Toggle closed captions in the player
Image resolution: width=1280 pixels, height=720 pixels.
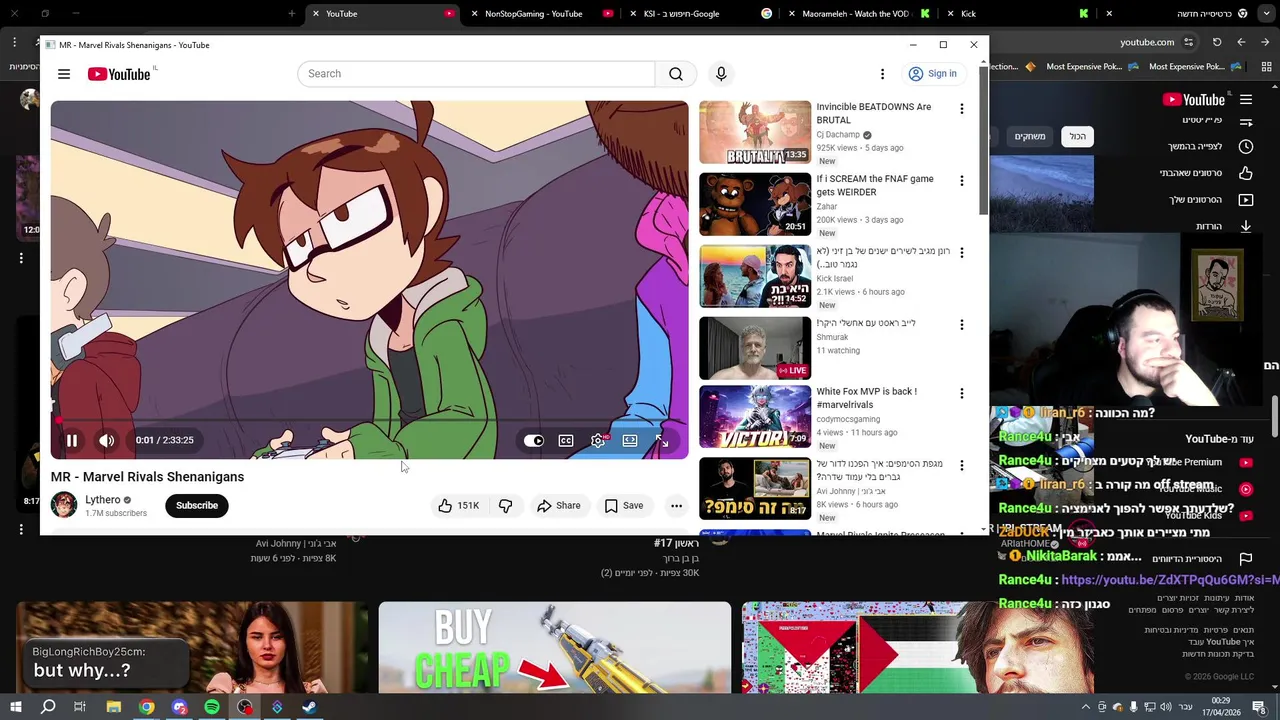[x=566, y=441]
